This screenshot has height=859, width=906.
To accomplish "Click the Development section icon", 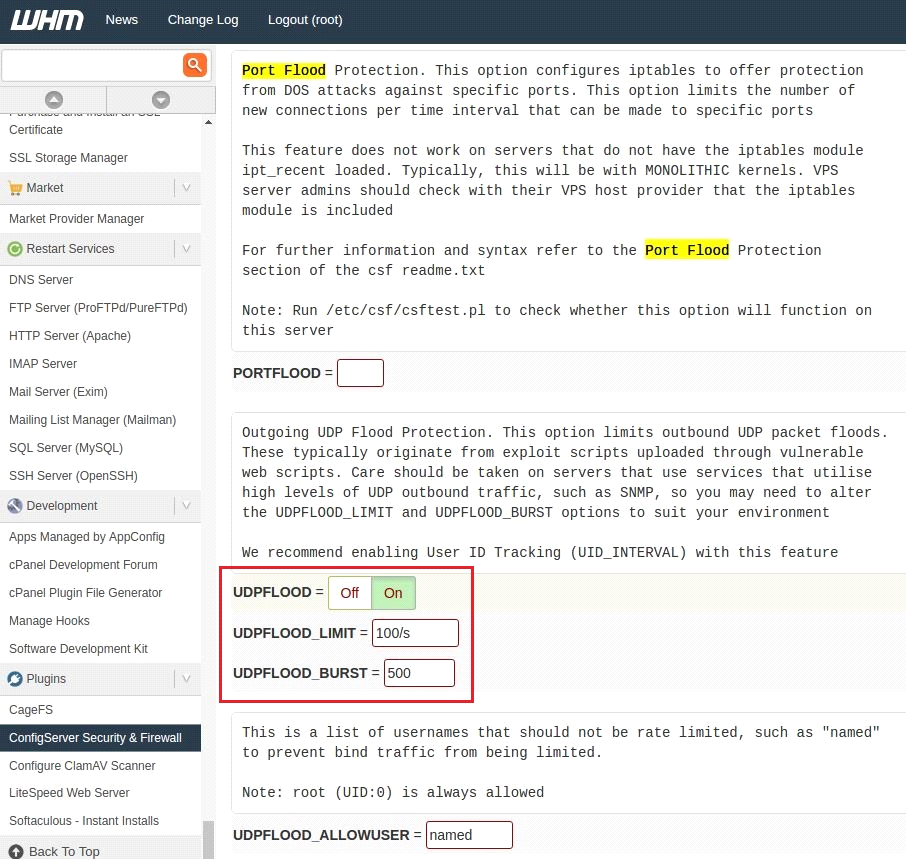I will tap(15, 506).
